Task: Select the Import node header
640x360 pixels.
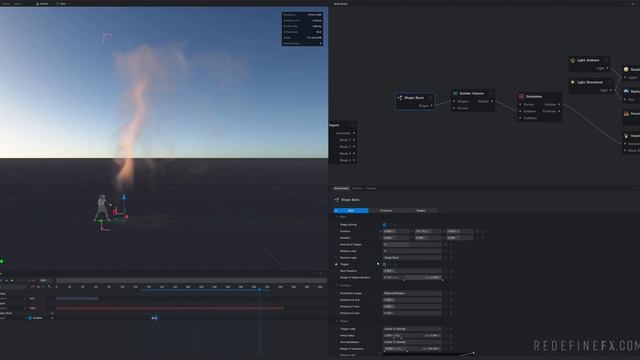Action: 342,125
